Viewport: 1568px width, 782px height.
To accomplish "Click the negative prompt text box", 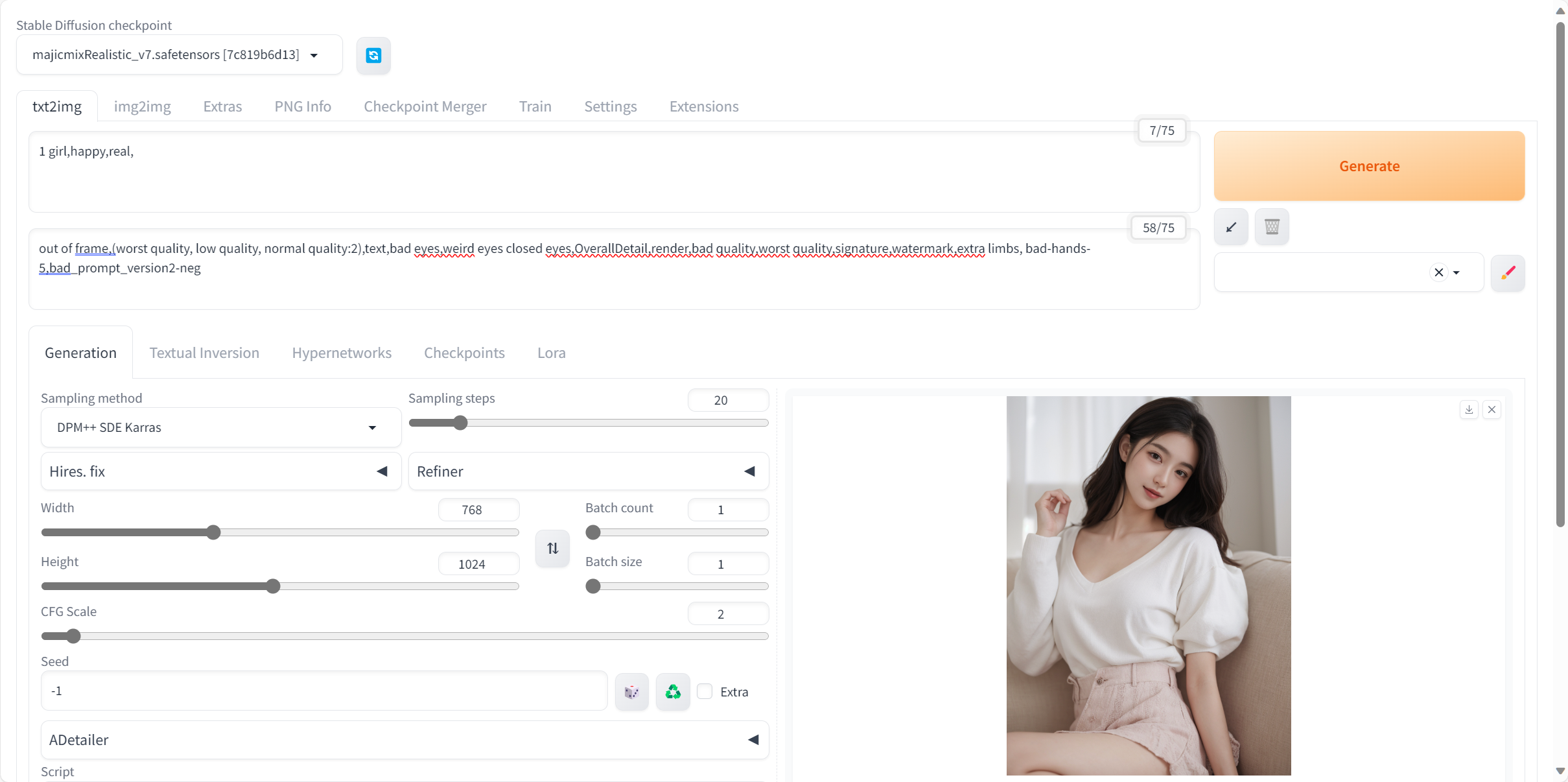I will (x=614, y=269).
